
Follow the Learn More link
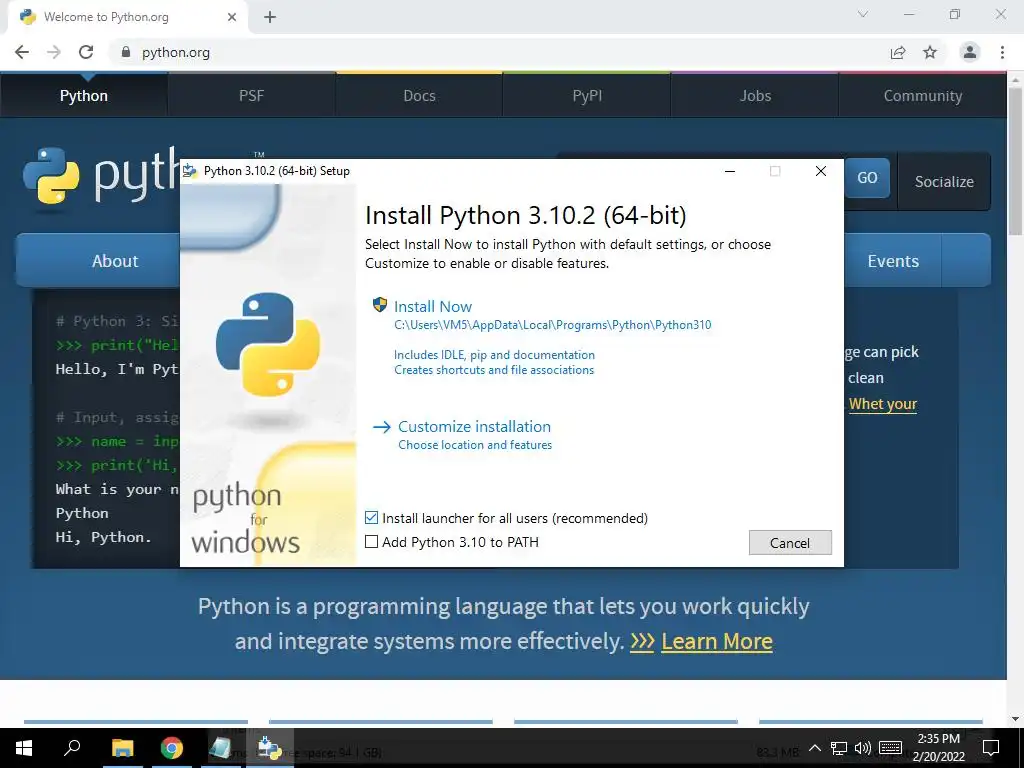[x=716, y=641]
